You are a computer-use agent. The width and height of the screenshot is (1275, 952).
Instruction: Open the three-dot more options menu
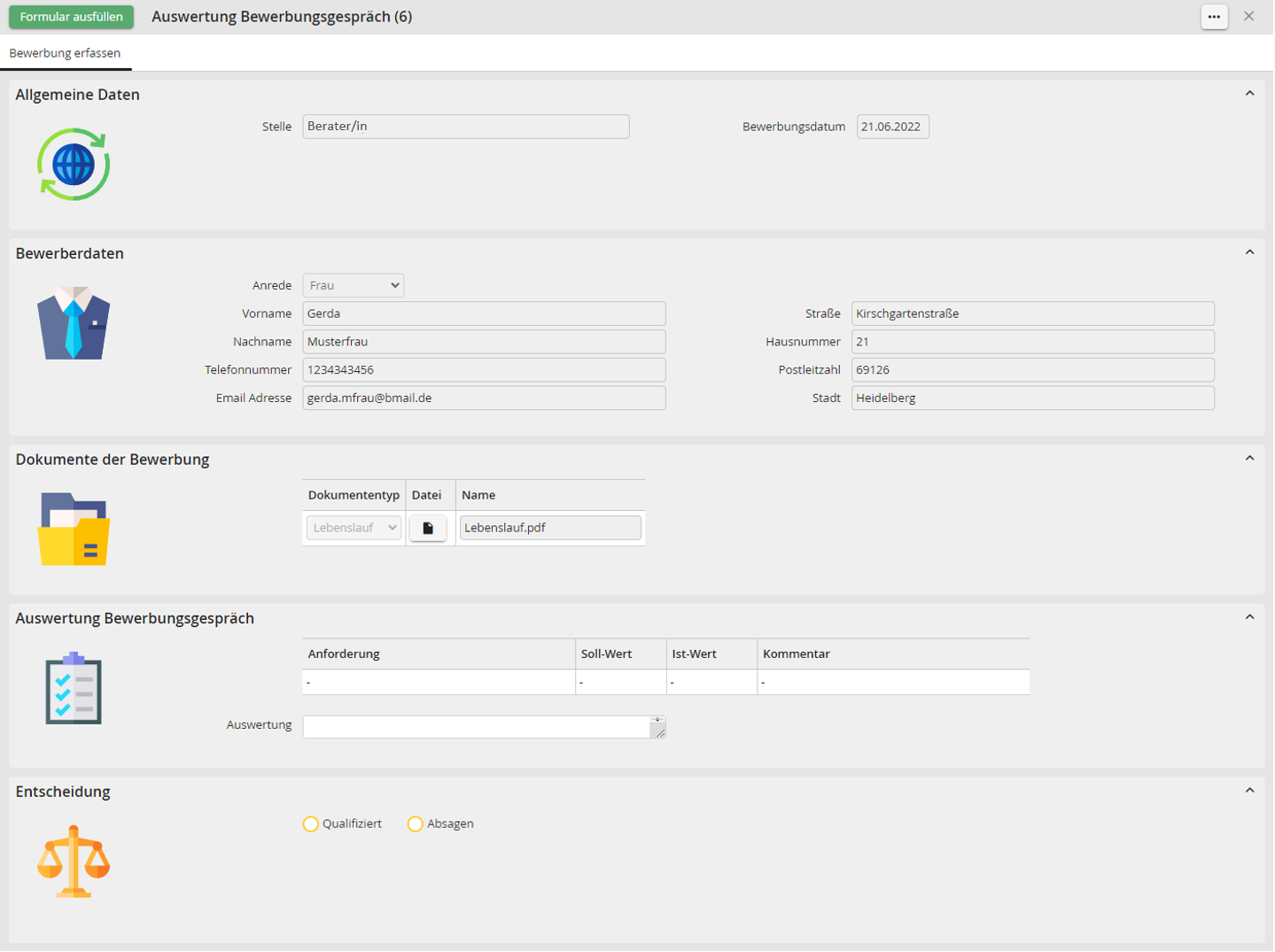click(1214, 17)
